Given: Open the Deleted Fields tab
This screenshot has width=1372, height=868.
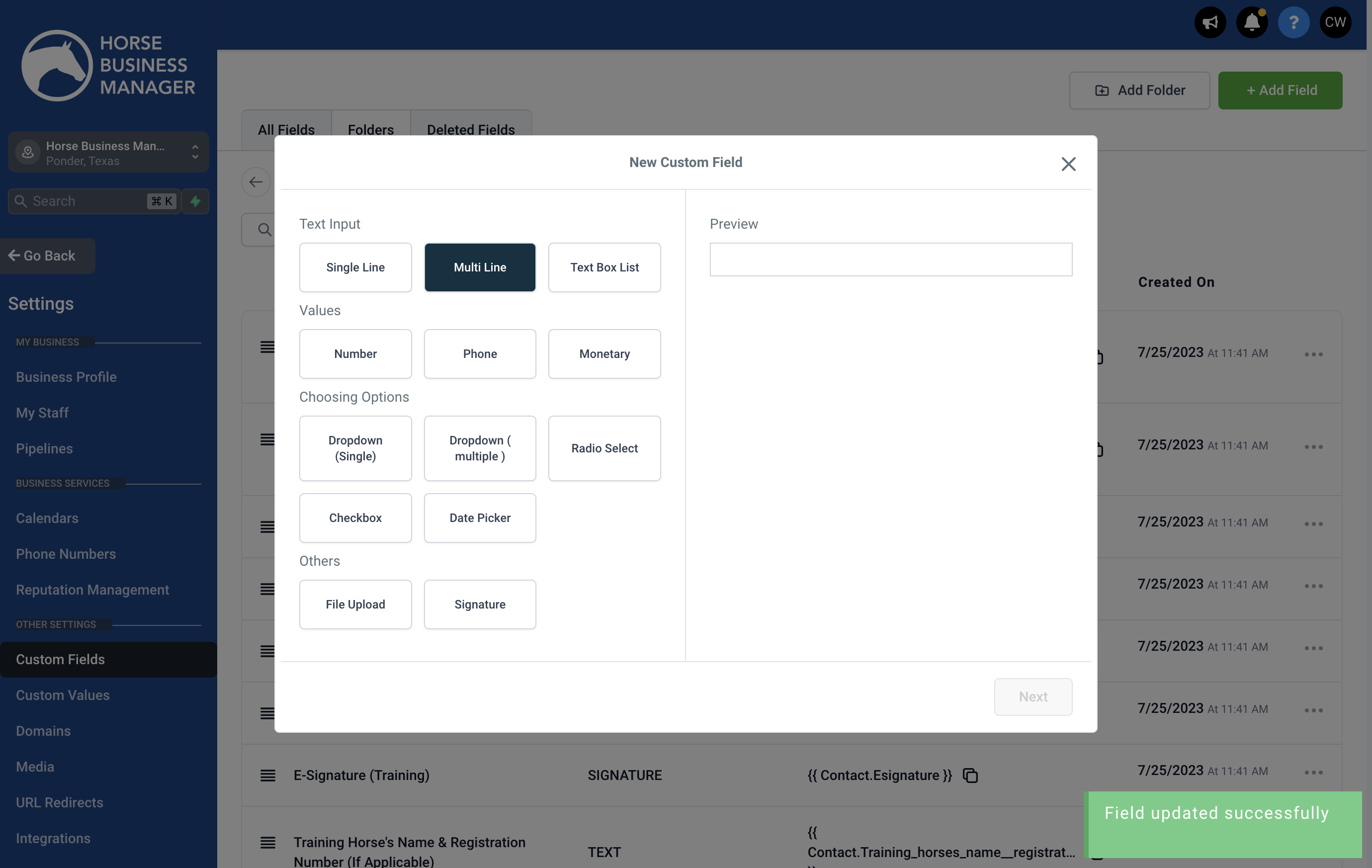Looking at the screenshot, I should tap(471, 130).
